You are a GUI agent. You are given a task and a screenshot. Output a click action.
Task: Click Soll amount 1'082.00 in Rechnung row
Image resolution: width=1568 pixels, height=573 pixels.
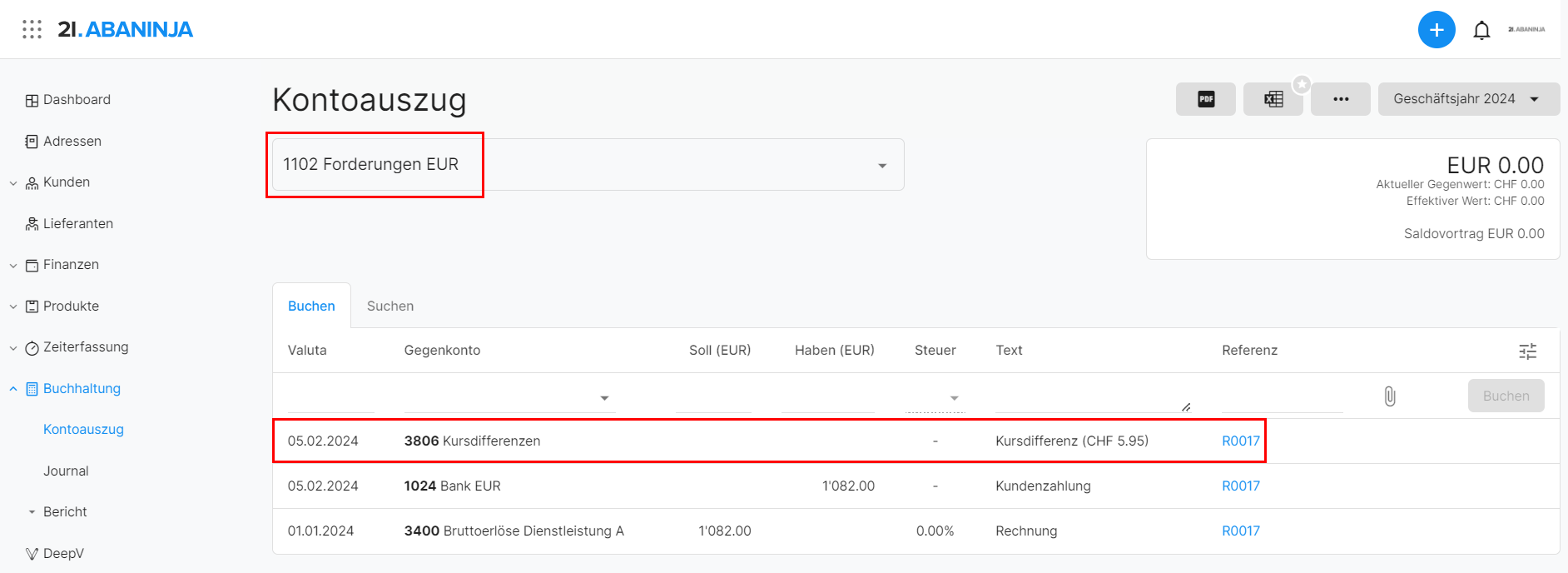[x=724, y=531]
